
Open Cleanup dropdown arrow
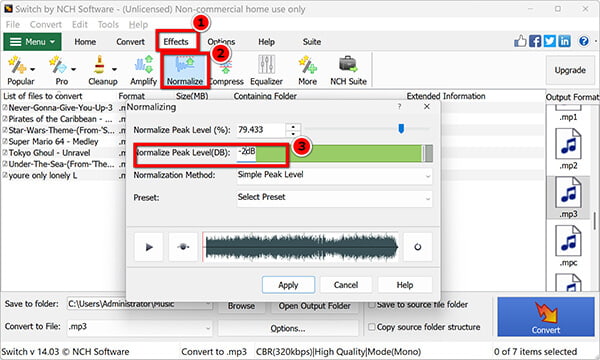pos(114,69)
